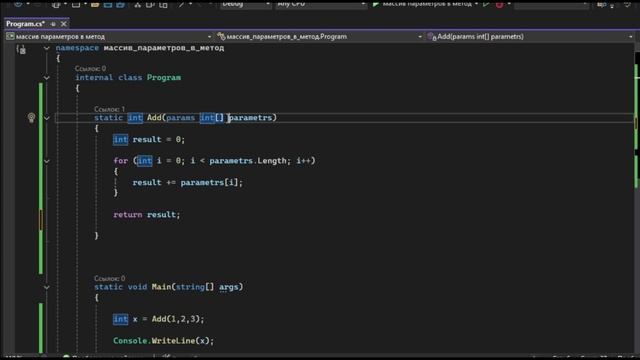This screenshot has width=640, height=360.
Task: Collapse the Main method block
Action: tap(47, 287)
